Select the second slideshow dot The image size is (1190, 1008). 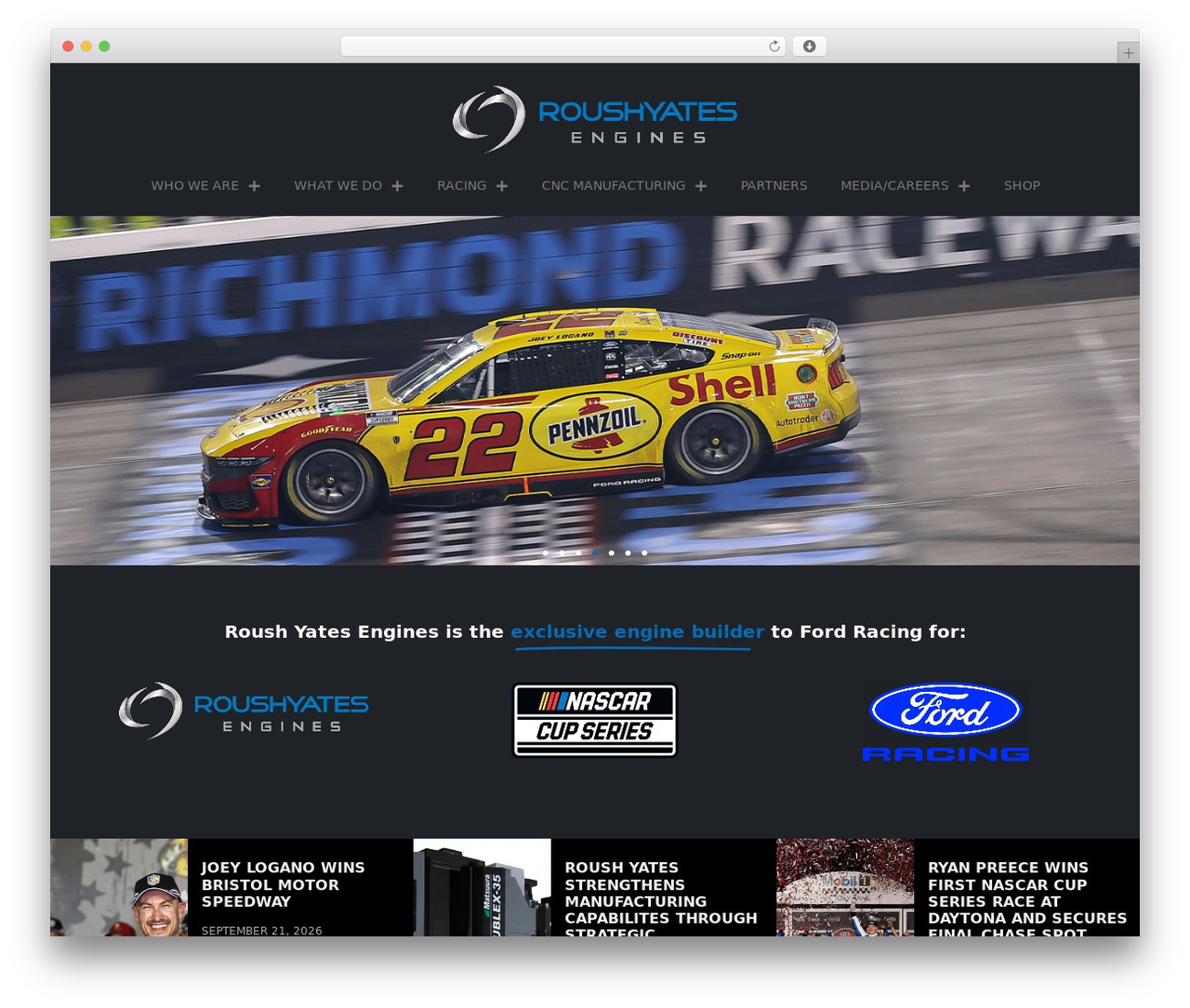[562, 553]
